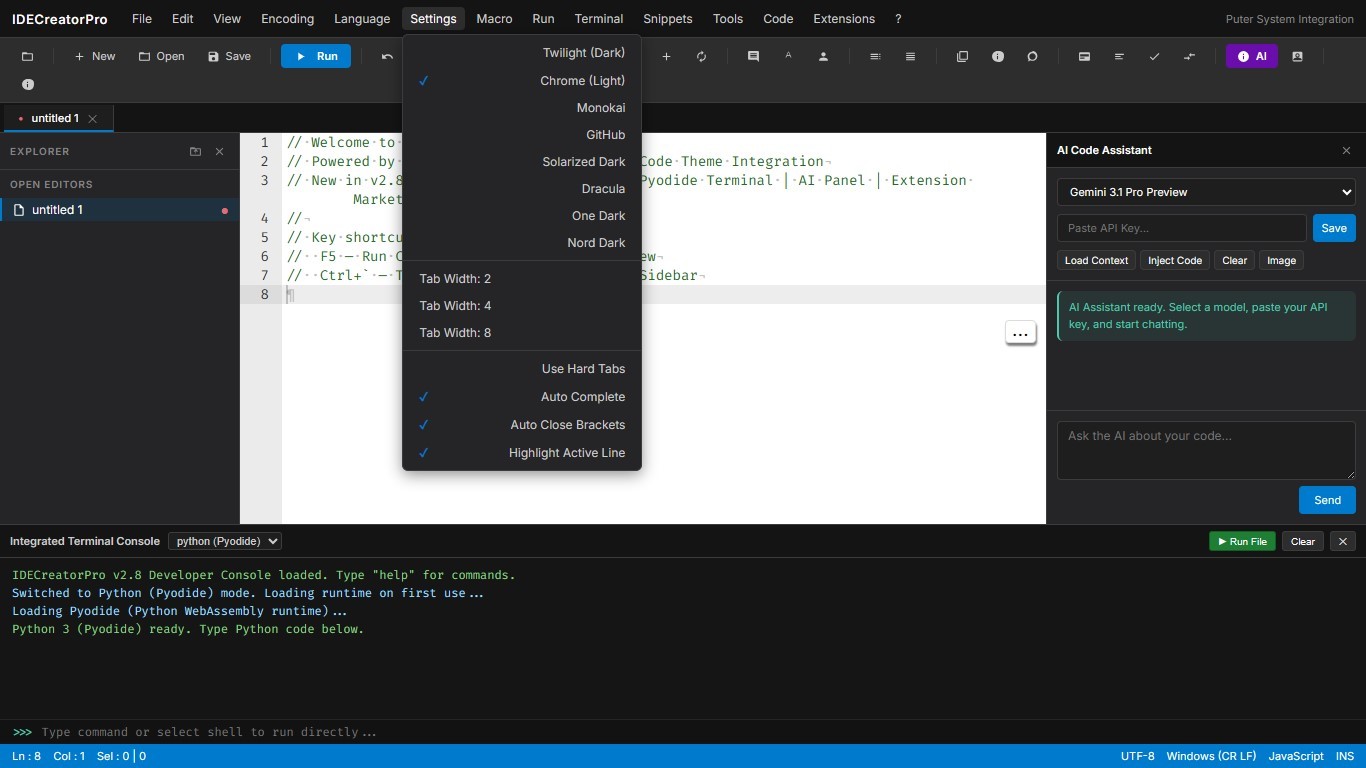
Task: Select the GitHub theme entry
Action: [x=521, y=135]
